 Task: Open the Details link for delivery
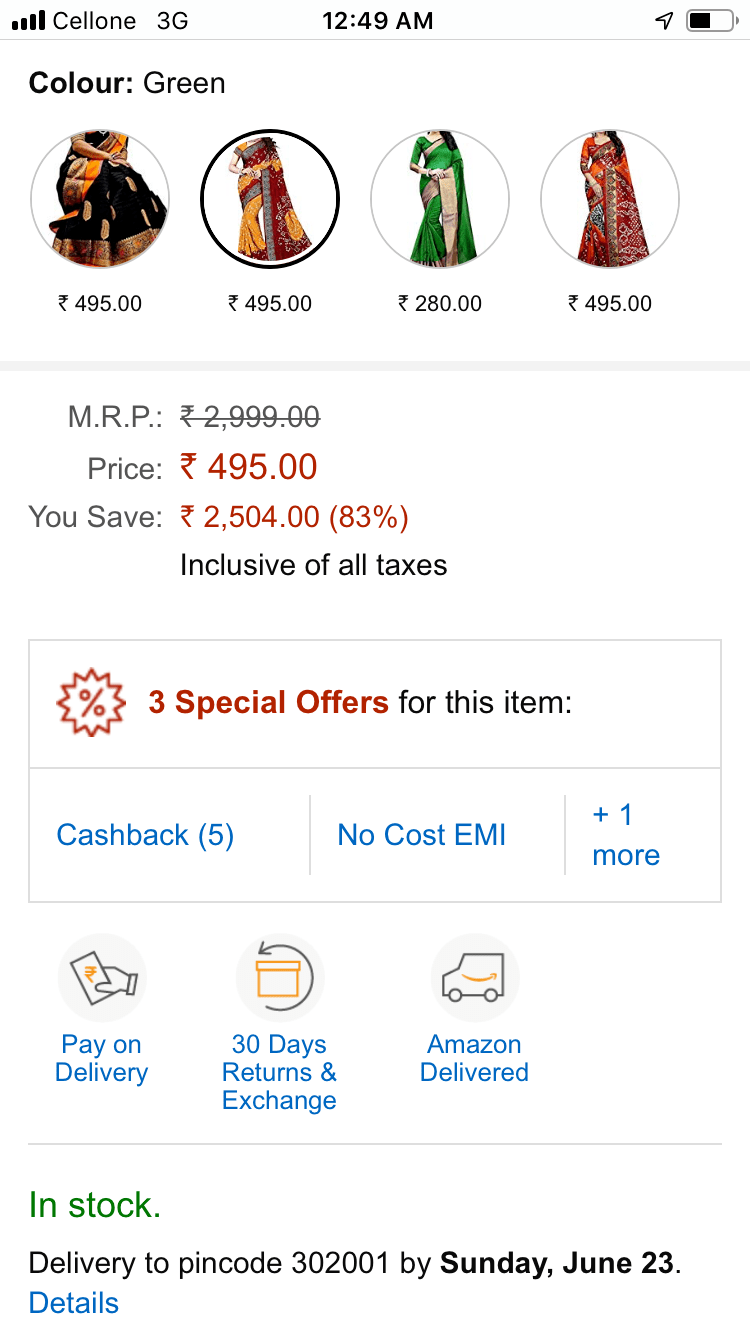[74, 1303]
